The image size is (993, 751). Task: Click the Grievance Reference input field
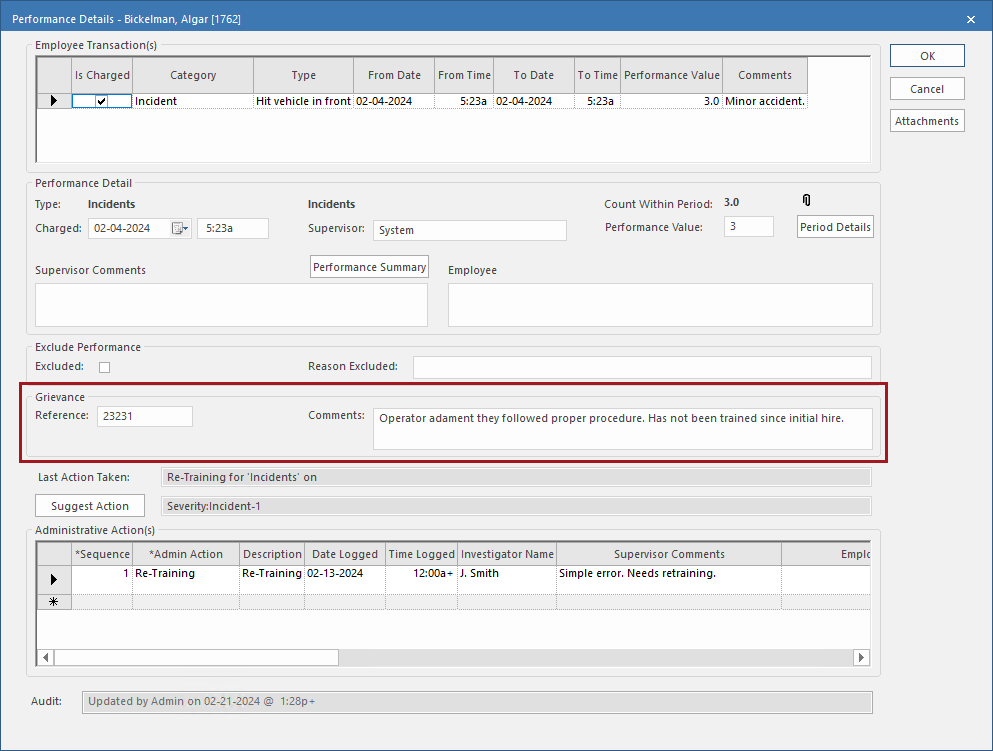[x=144, y=416]
